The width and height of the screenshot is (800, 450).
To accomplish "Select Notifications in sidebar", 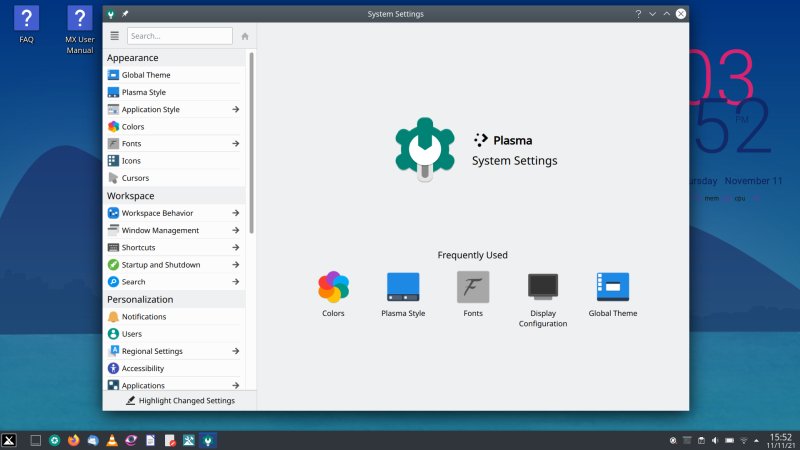I will pyautogui.click(x=144, y=317).
